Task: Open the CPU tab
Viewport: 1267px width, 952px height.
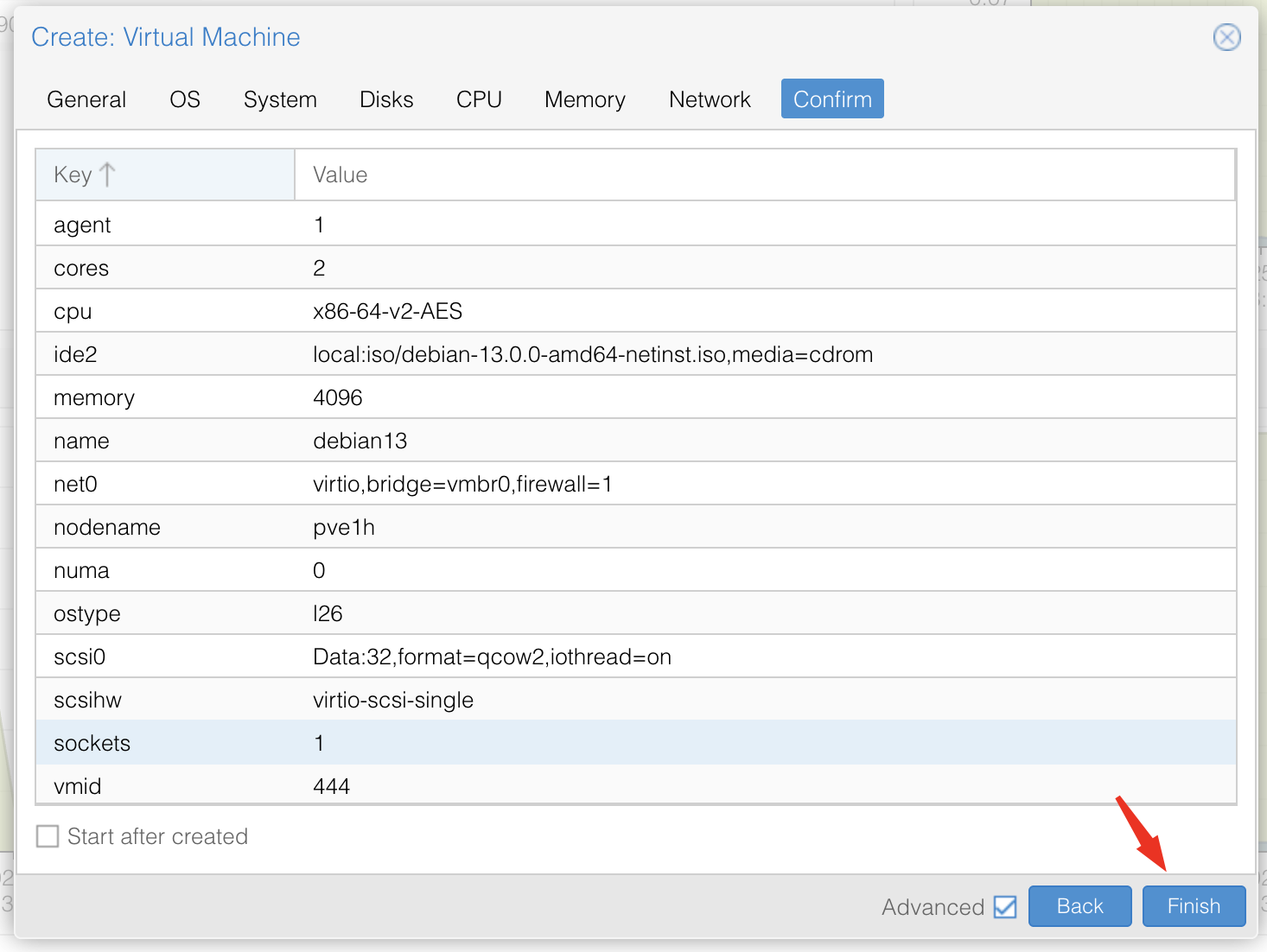Action: 479,99
